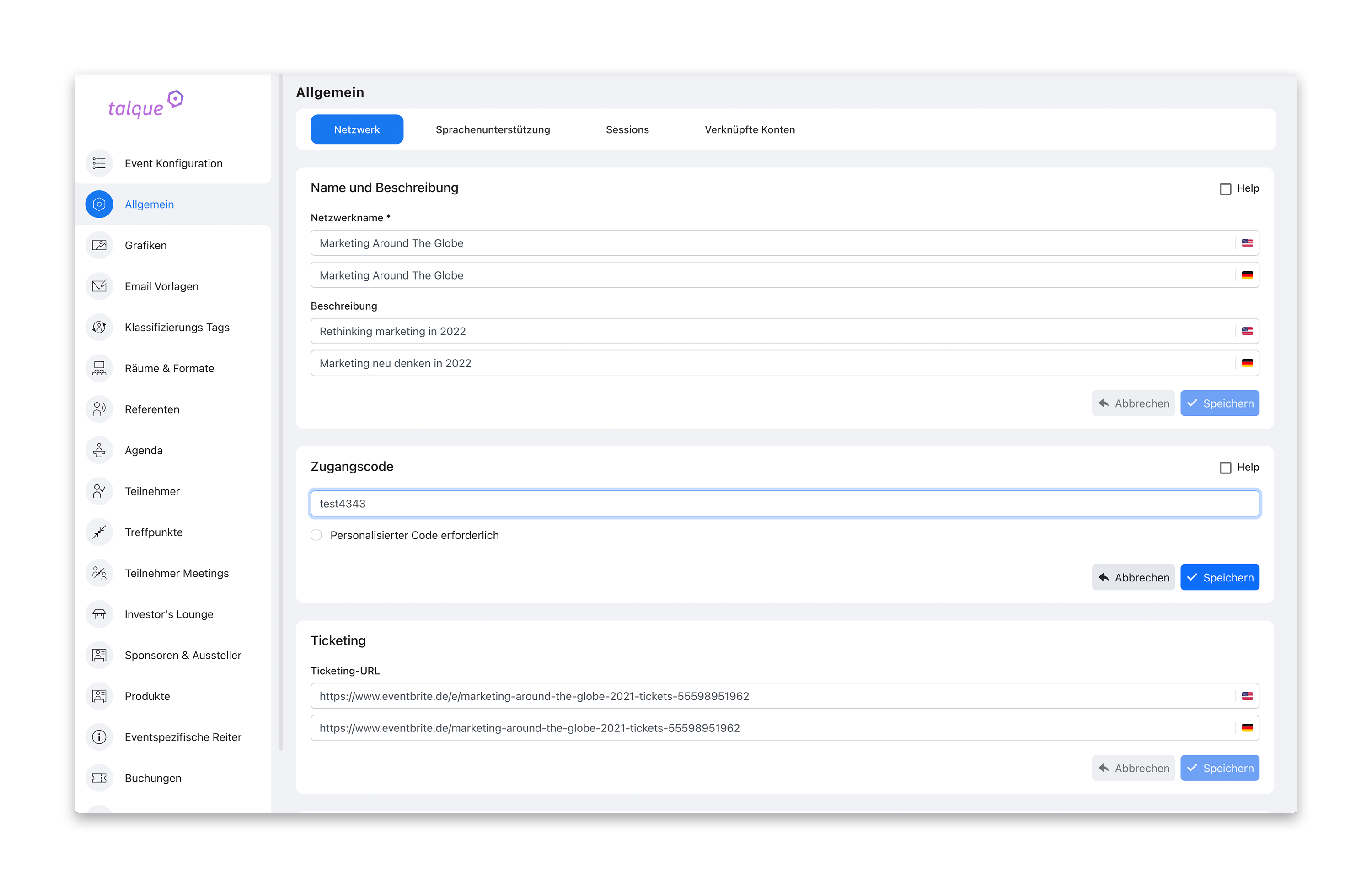1372x887 pixels.
Task: Open Räume & Formate icon
Action: pos(99,368)
